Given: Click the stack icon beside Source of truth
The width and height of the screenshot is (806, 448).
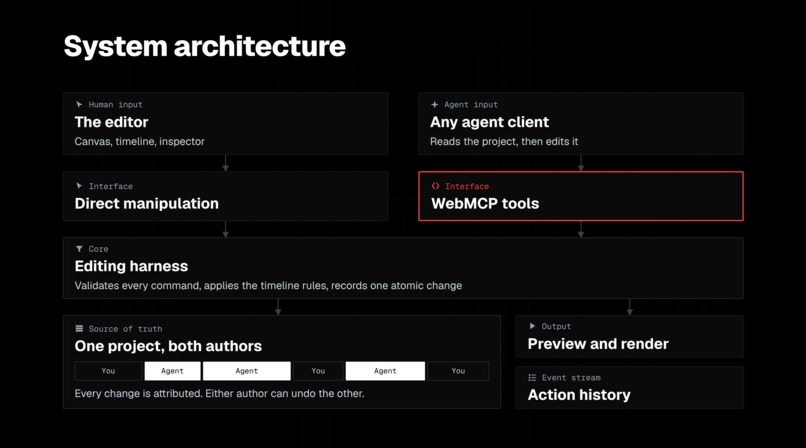Looking at the screenshot, I should [x=79, y=328].
